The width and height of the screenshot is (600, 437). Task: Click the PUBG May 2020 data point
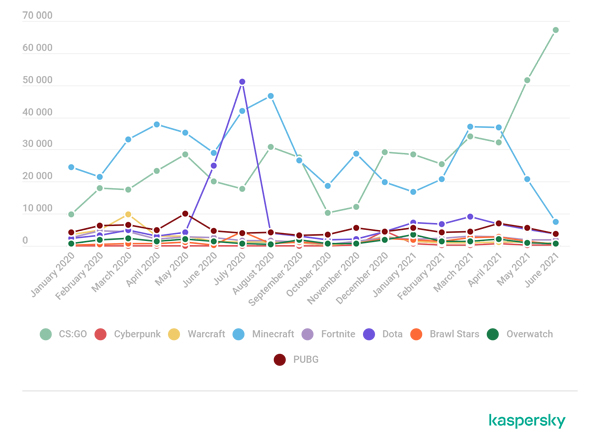(185, 214)
